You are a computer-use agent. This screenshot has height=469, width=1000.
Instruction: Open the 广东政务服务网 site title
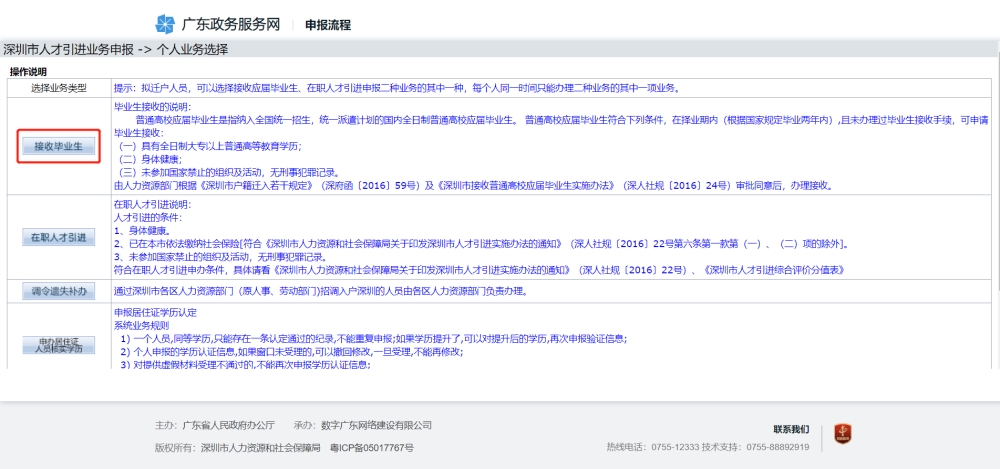click(231, 25)
